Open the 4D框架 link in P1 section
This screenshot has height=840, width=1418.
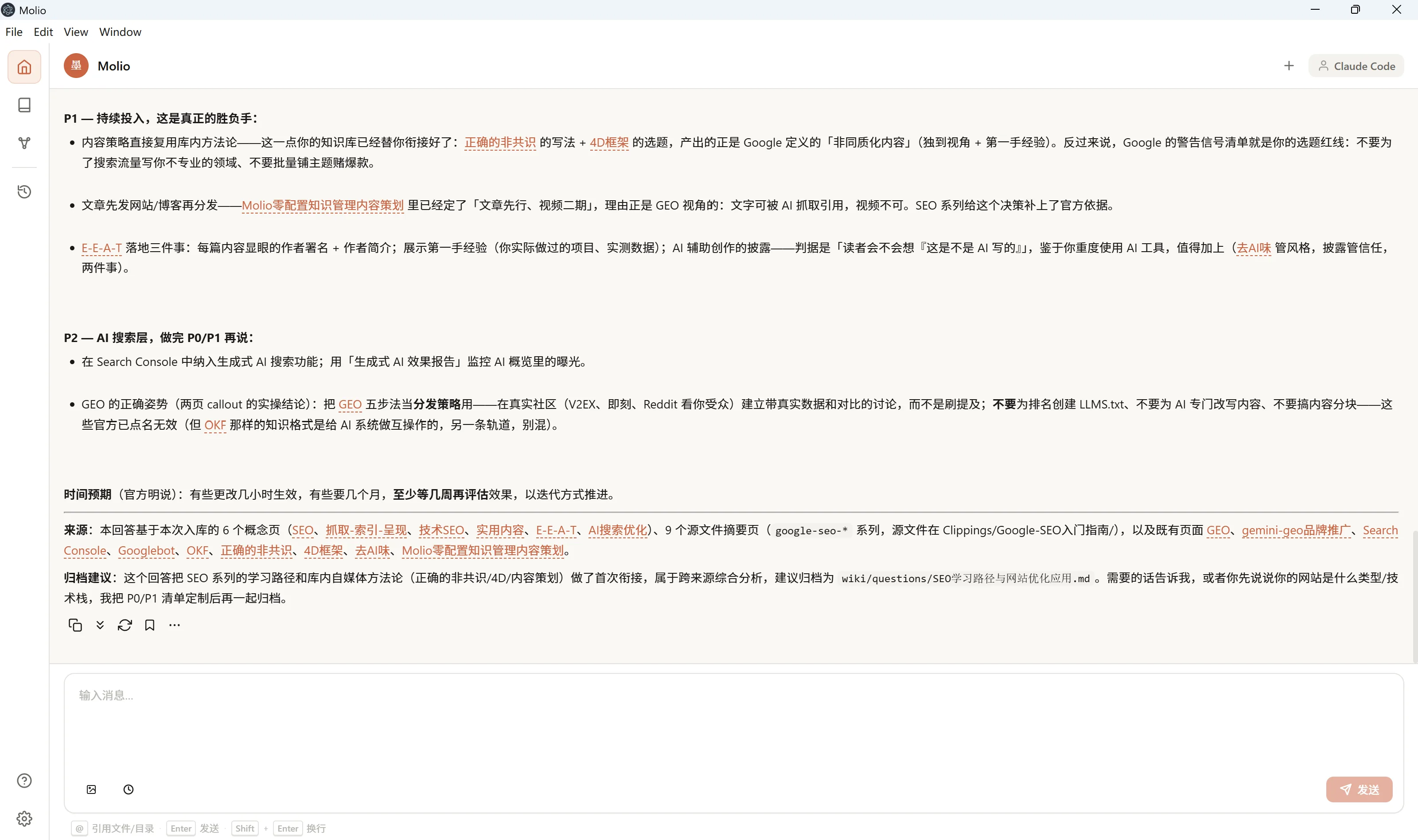click(x=609, y=143)
